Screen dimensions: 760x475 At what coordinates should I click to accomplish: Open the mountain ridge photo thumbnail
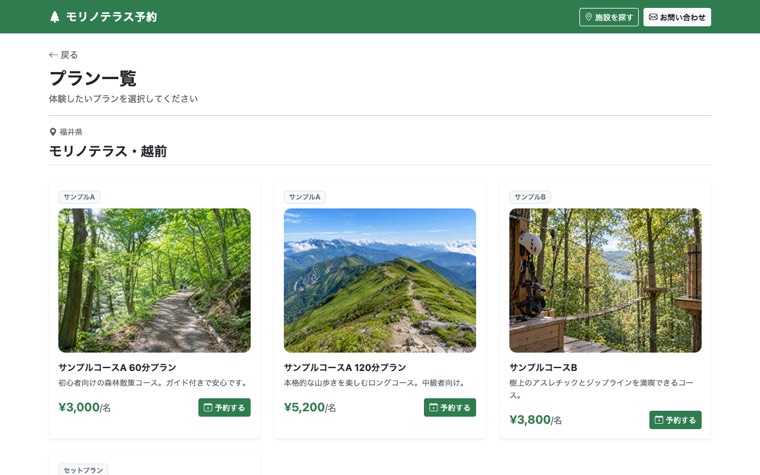(380, 280)
